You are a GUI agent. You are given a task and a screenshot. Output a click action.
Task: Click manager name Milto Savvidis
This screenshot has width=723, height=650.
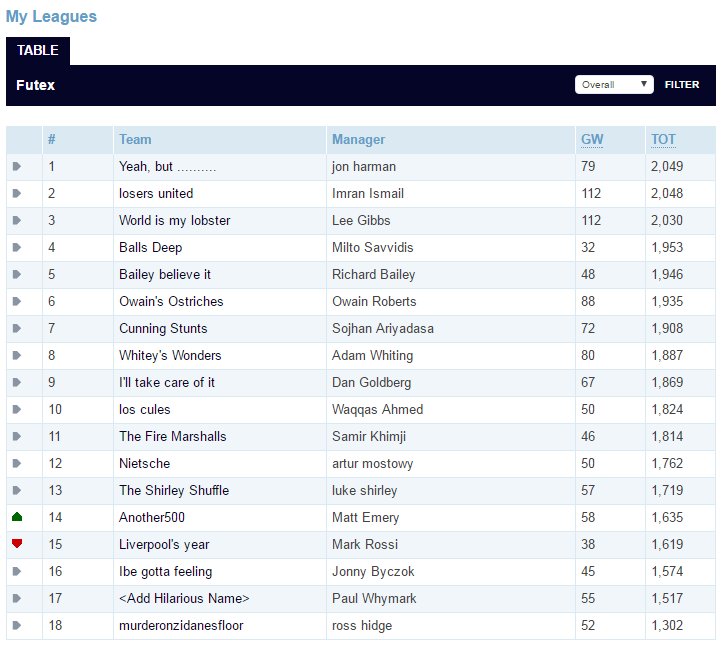[373, 248]
